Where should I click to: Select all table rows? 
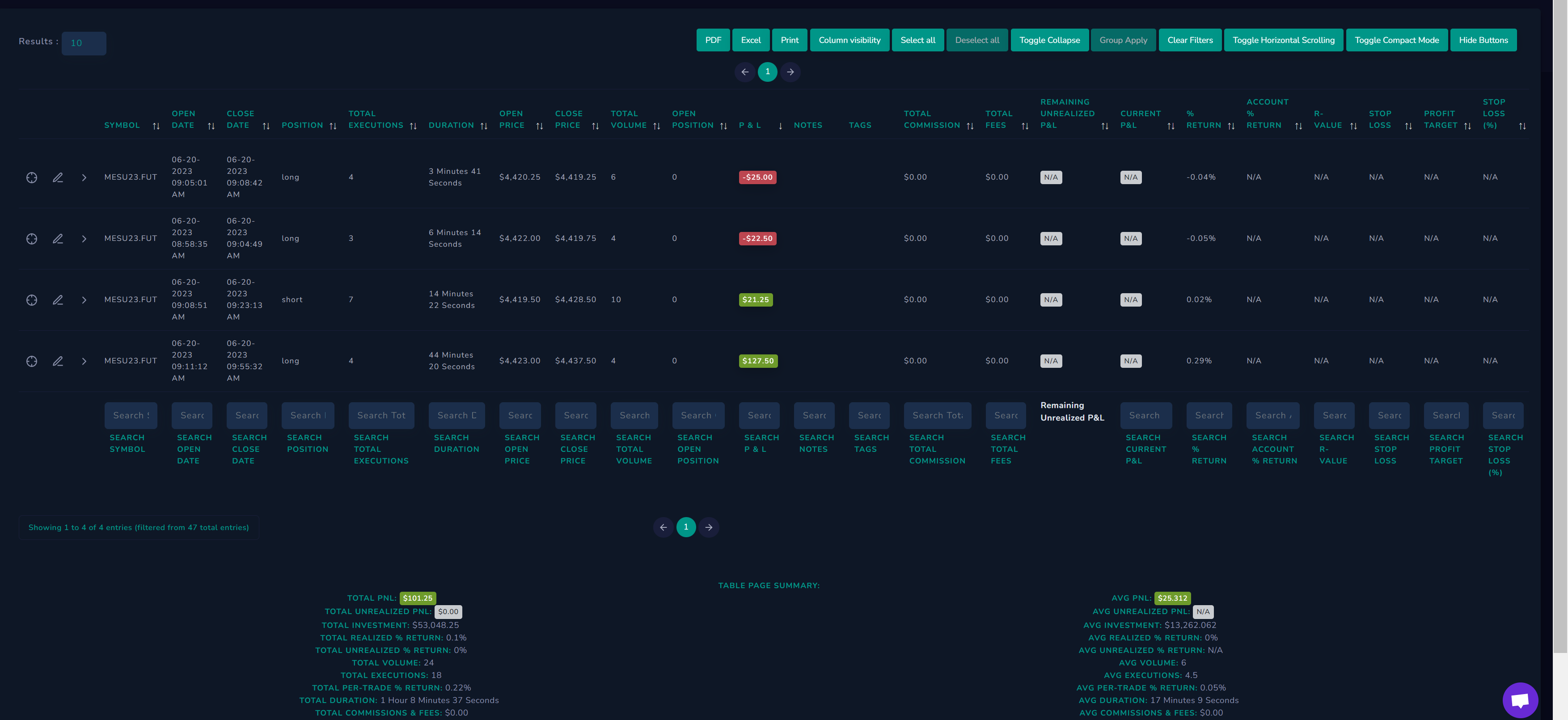(917, 40)
